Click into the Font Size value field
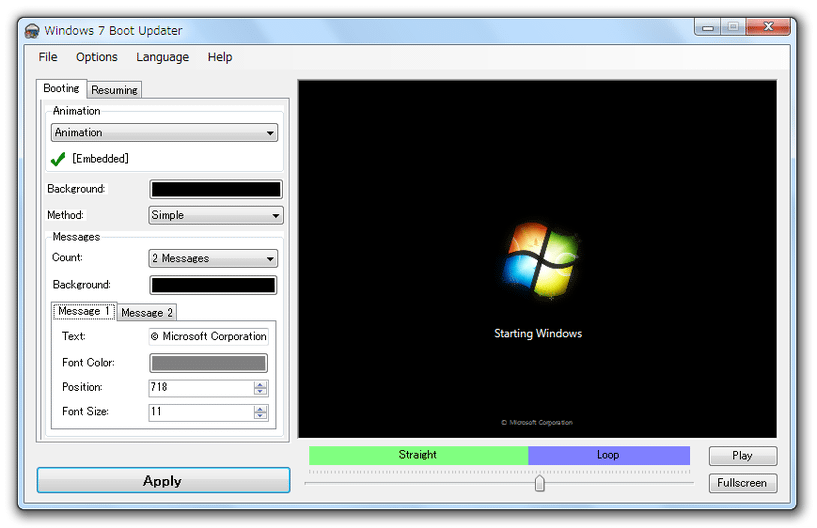The image size is (817, 528). [x=201, y=412]
